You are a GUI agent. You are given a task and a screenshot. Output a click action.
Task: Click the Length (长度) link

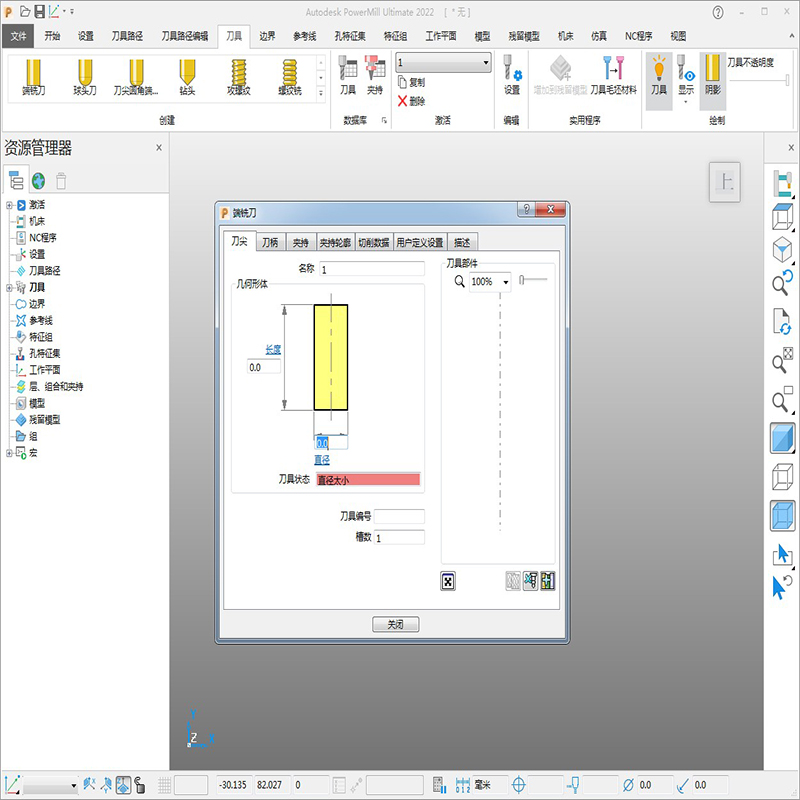pos(273,349)
